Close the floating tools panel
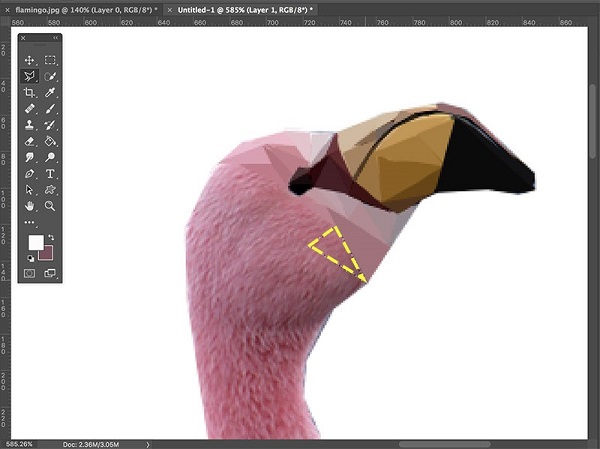Image resolution: width=600 pixels, height=449 pixels. coord(23,38)
